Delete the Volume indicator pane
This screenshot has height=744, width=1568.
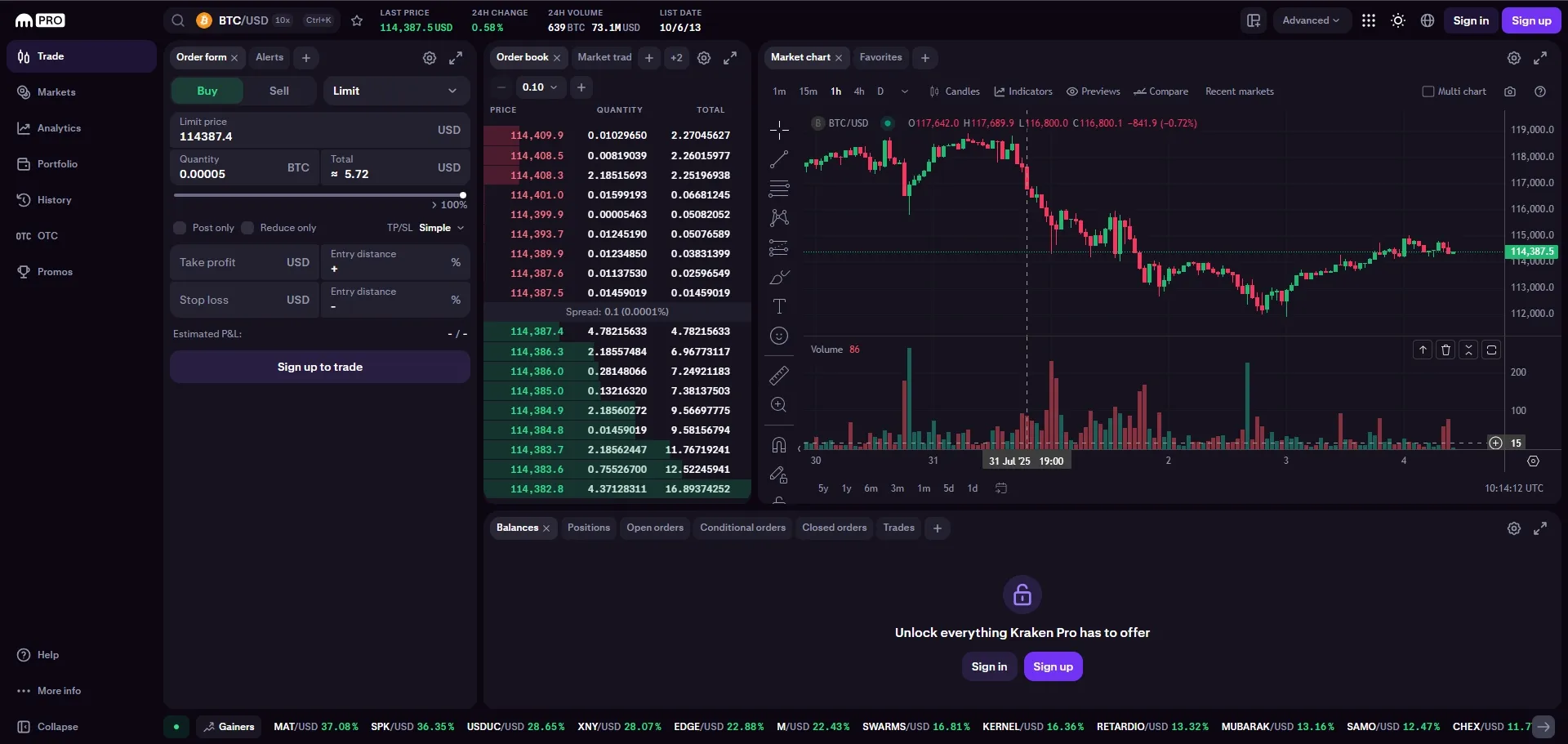[1445, 350]
